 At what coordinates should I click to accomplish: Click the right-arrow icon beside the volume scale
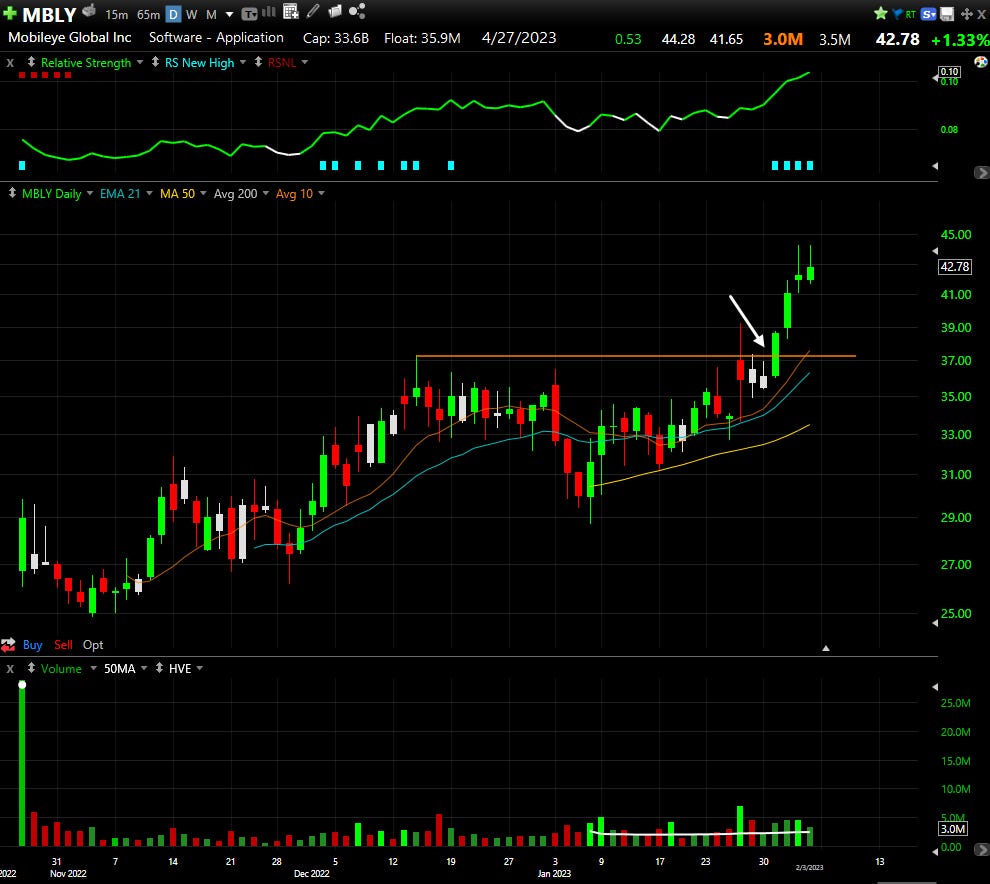(x=982, y=850)
